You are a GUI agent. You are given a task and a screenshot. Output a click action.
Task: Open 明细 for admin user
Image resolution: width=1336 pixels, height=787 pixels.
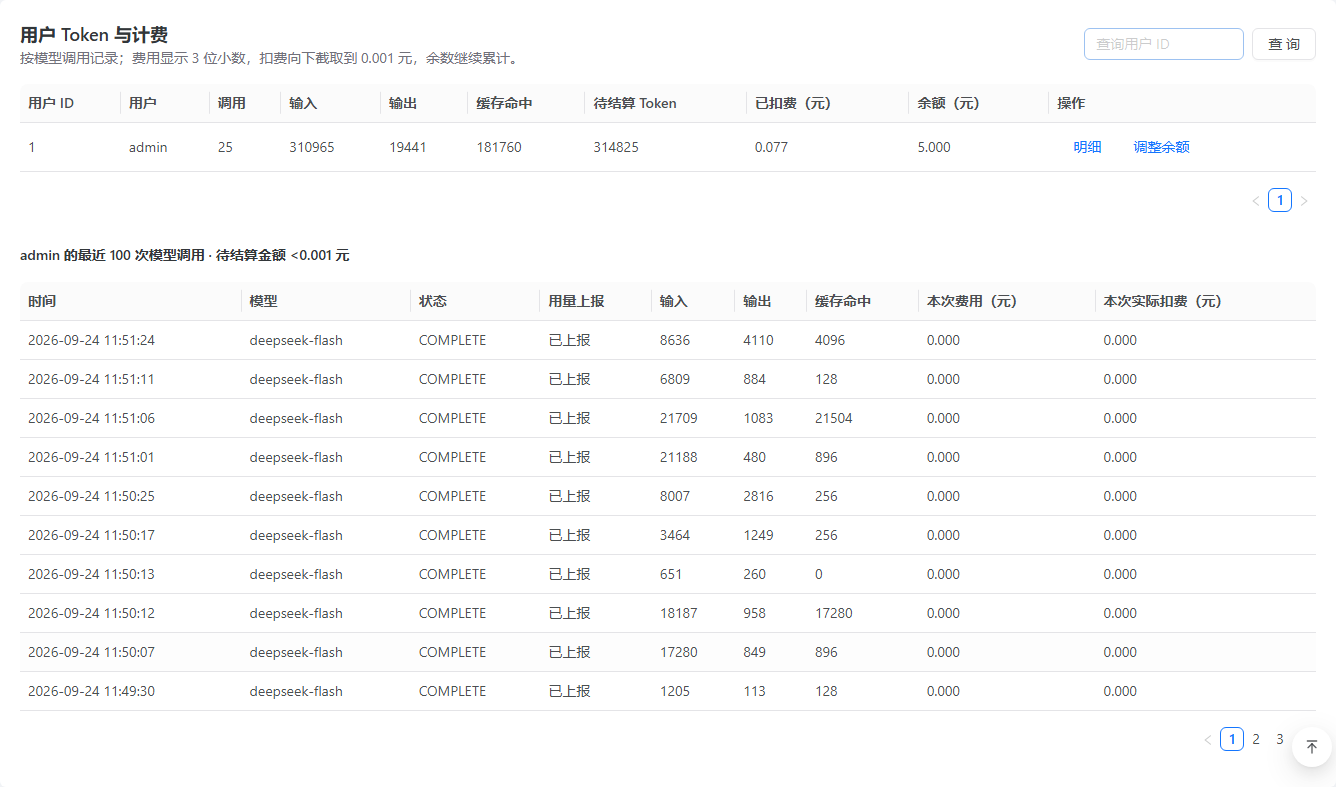pyautogui.click(x=1087, y=147)
